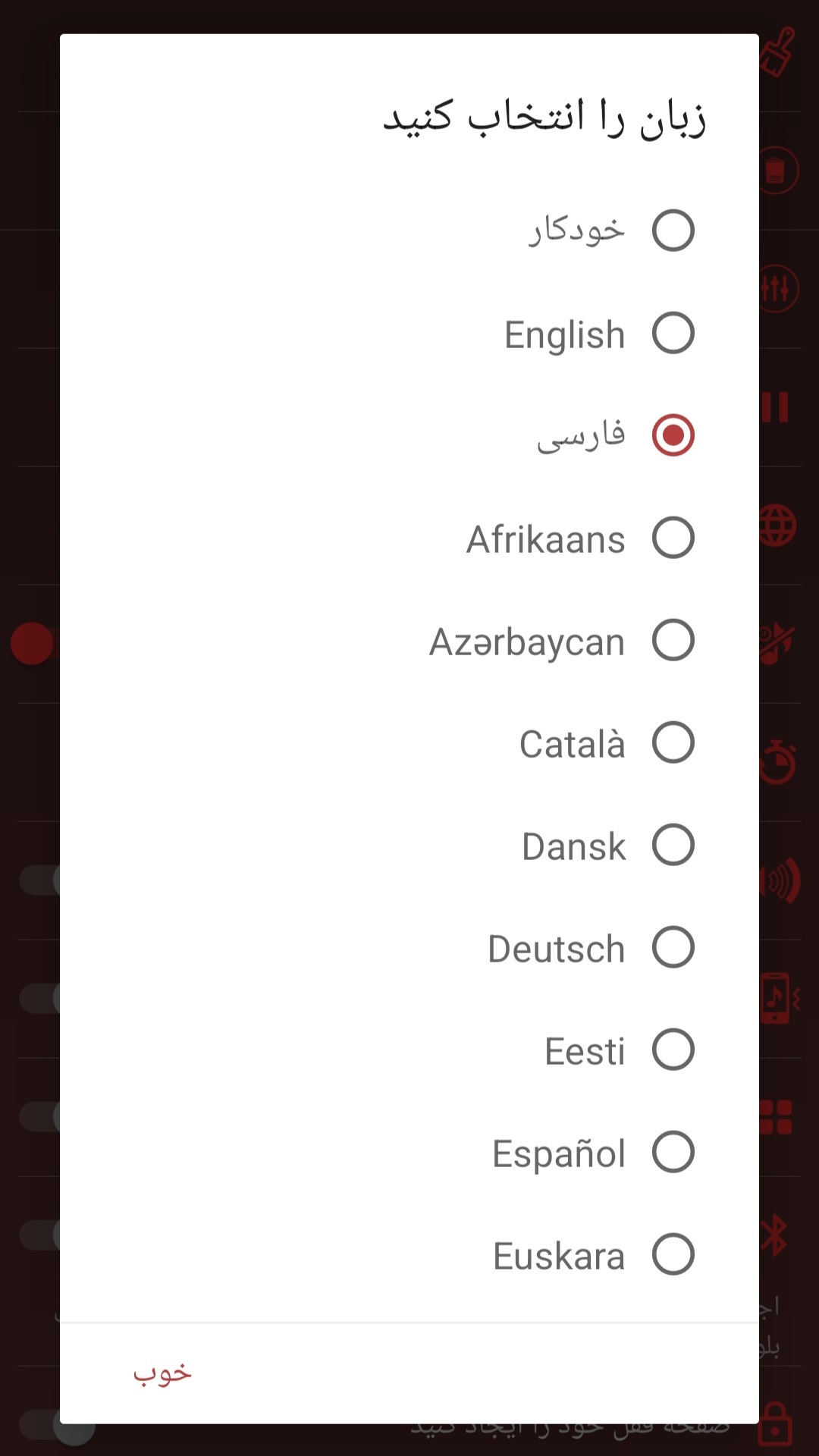Pick the Eesti language option
This screenshot has height=1456, width=819.
pyautogui.click(x=673, y=1050)
